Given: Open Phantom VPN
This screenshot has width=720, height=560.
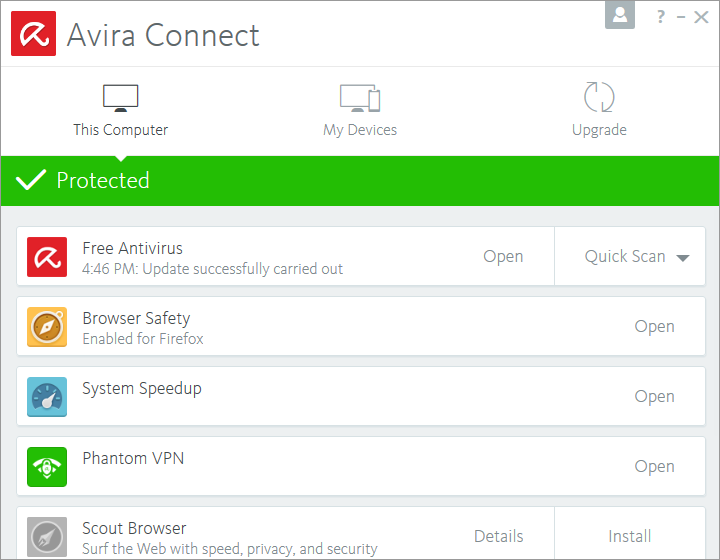Looking at the screenshot, I should click(654, 467).
